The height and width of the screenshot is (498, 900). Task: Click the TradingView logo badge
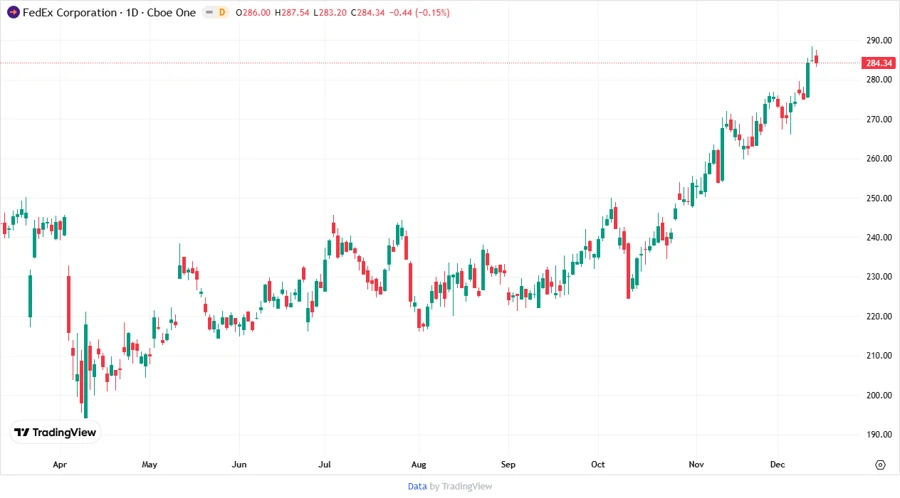[x=55, y=433]
